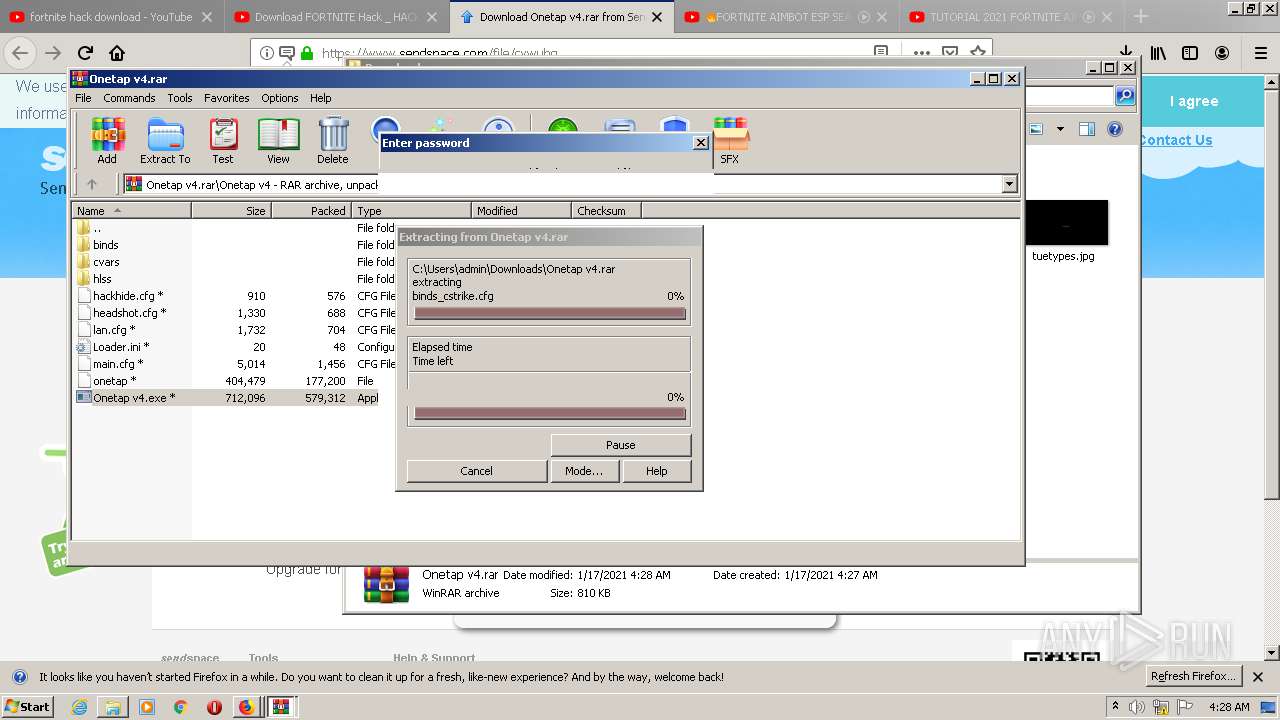This screenshot has height=720, width=1280.
Task: Open Windows Explorer from taskbar
Action: 113,706
